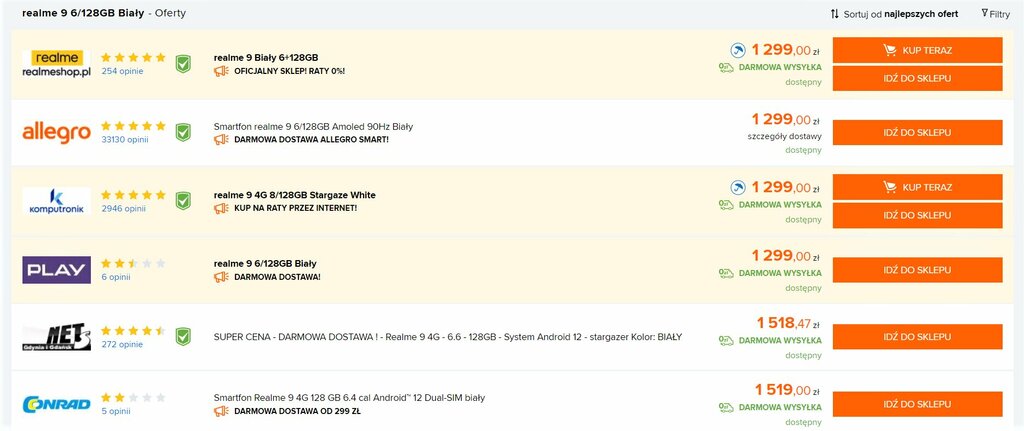Viewport: 1024px width, 431px height.
Task: Click KUP TERAZ for Komputronik offer
Action: click(x=918, y=187)
